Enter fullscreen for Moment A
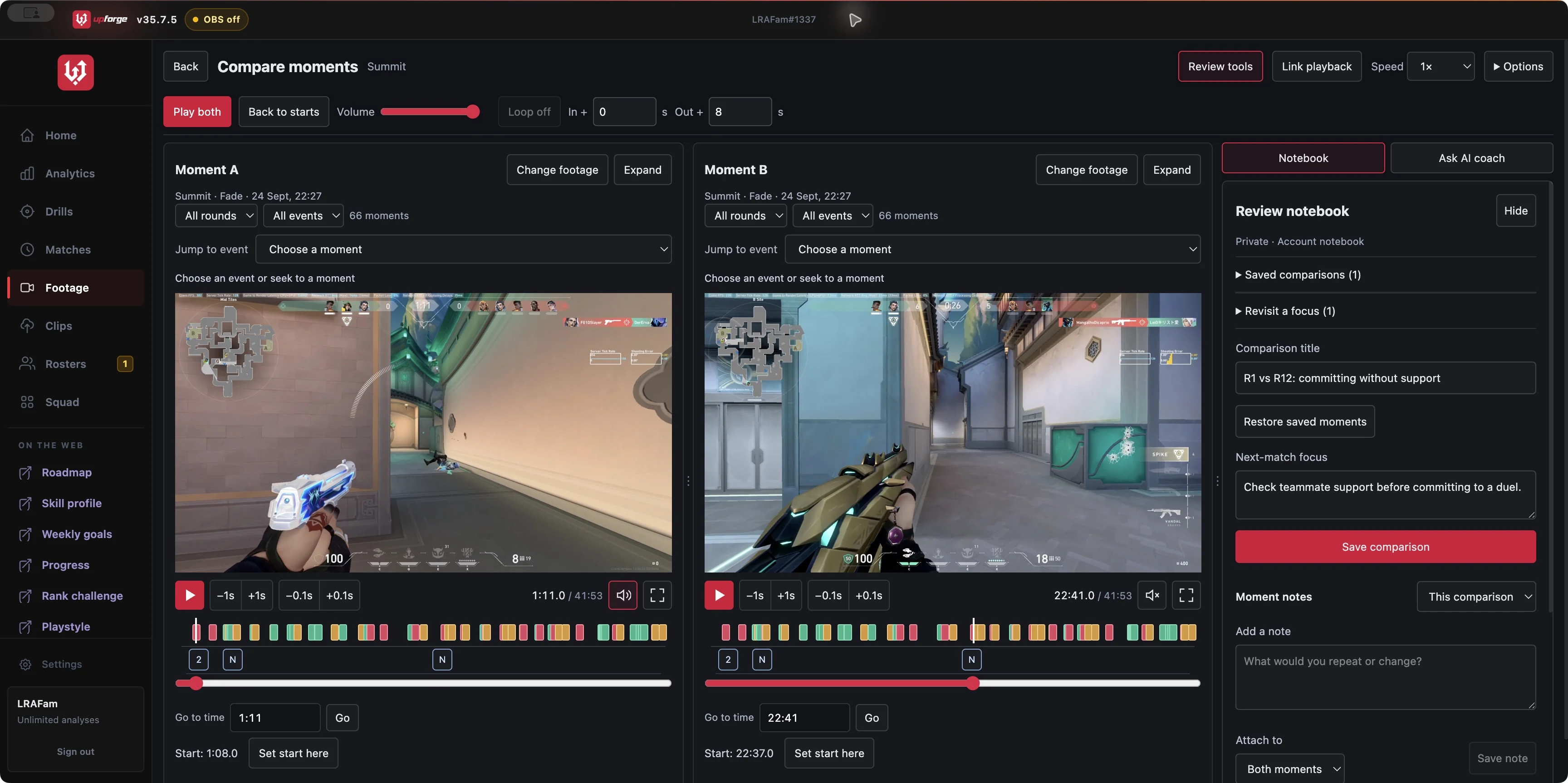This screenshot has width=1568, height=783. click(x=657, y=595)
